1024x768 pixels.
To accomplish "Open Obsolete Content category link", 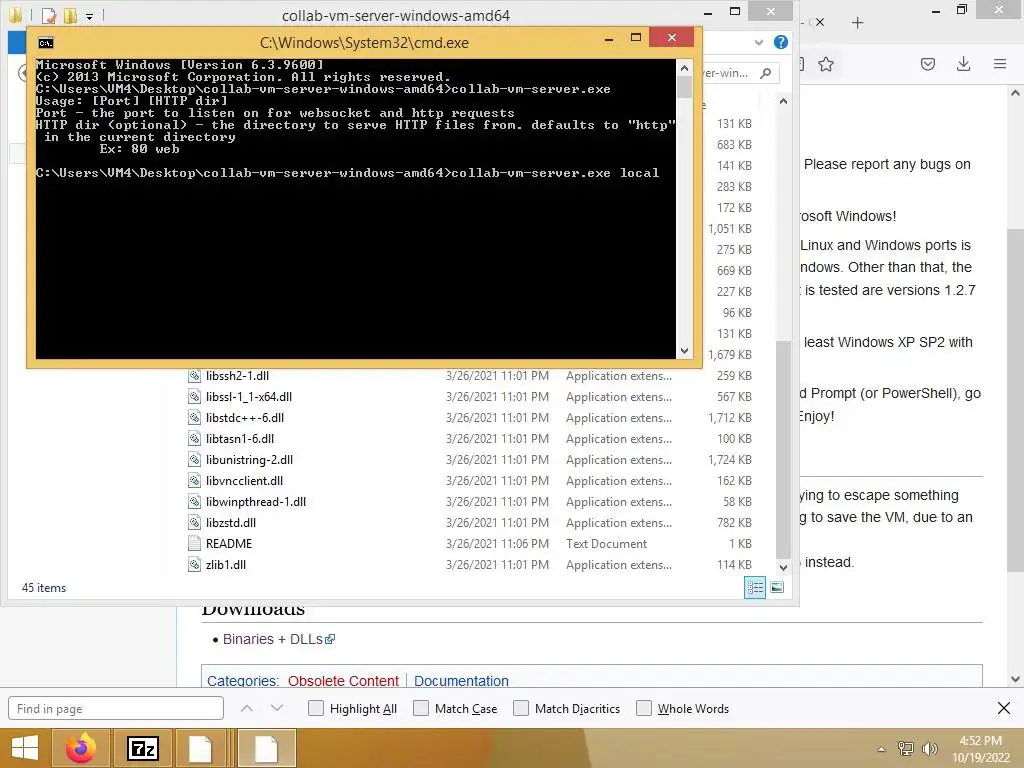I will pyautogui.click(x=343, y=680).
